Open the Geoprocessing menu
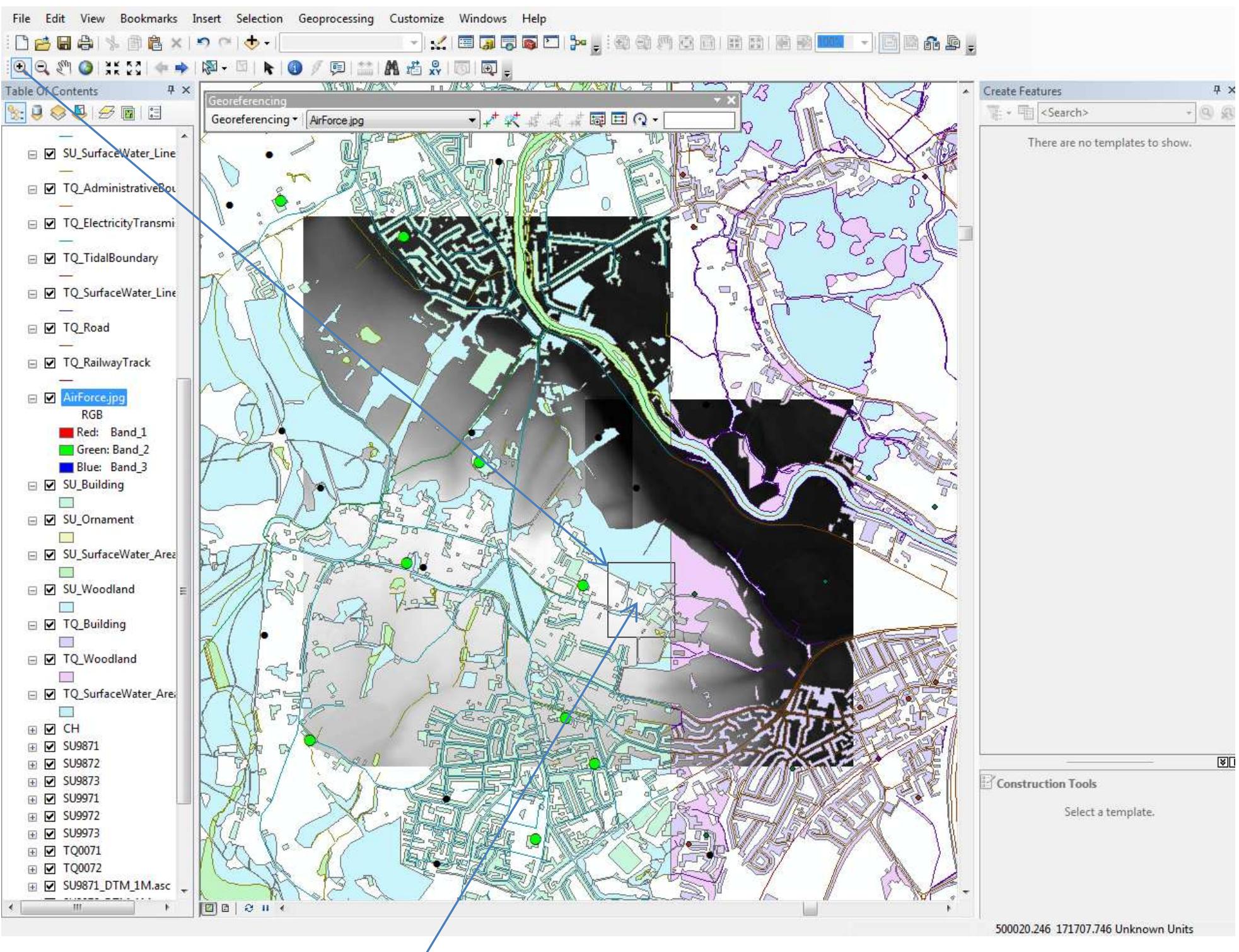The image size is (1239, 952). pos(335,18)
